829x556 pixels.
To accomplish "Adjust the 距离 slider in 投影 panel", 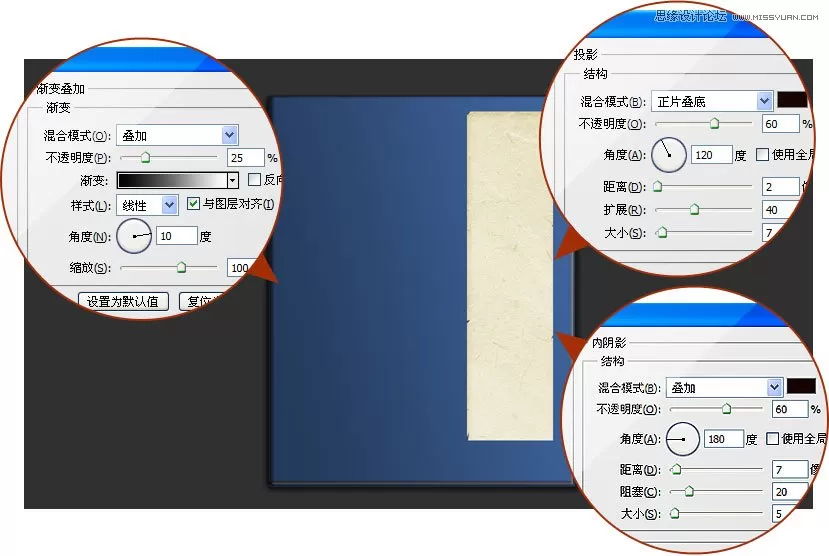I will pos(658,187).
